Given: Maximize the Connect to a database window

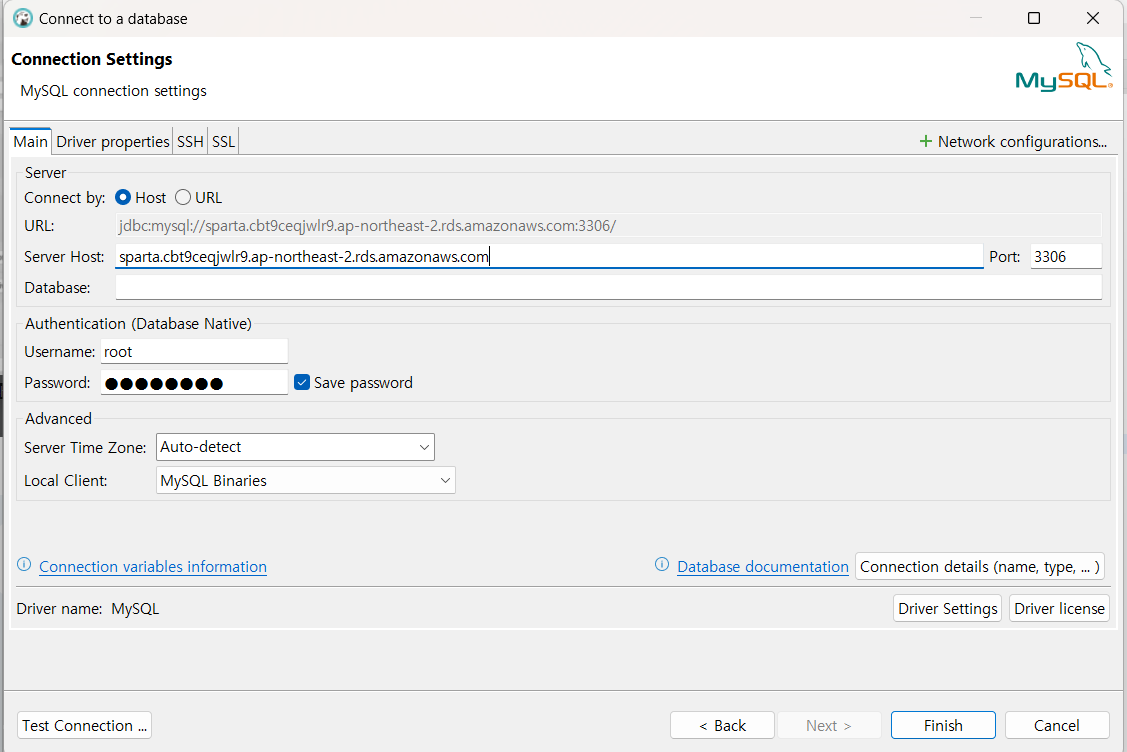Looking at the screenshot, I should coord(1034,18).
